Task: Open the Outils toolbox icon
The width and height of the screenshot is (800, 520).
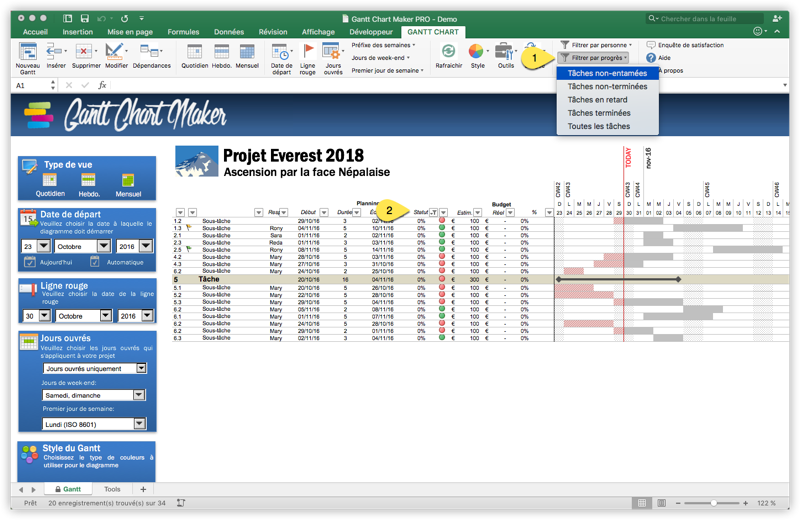Action: click(504, 51)
